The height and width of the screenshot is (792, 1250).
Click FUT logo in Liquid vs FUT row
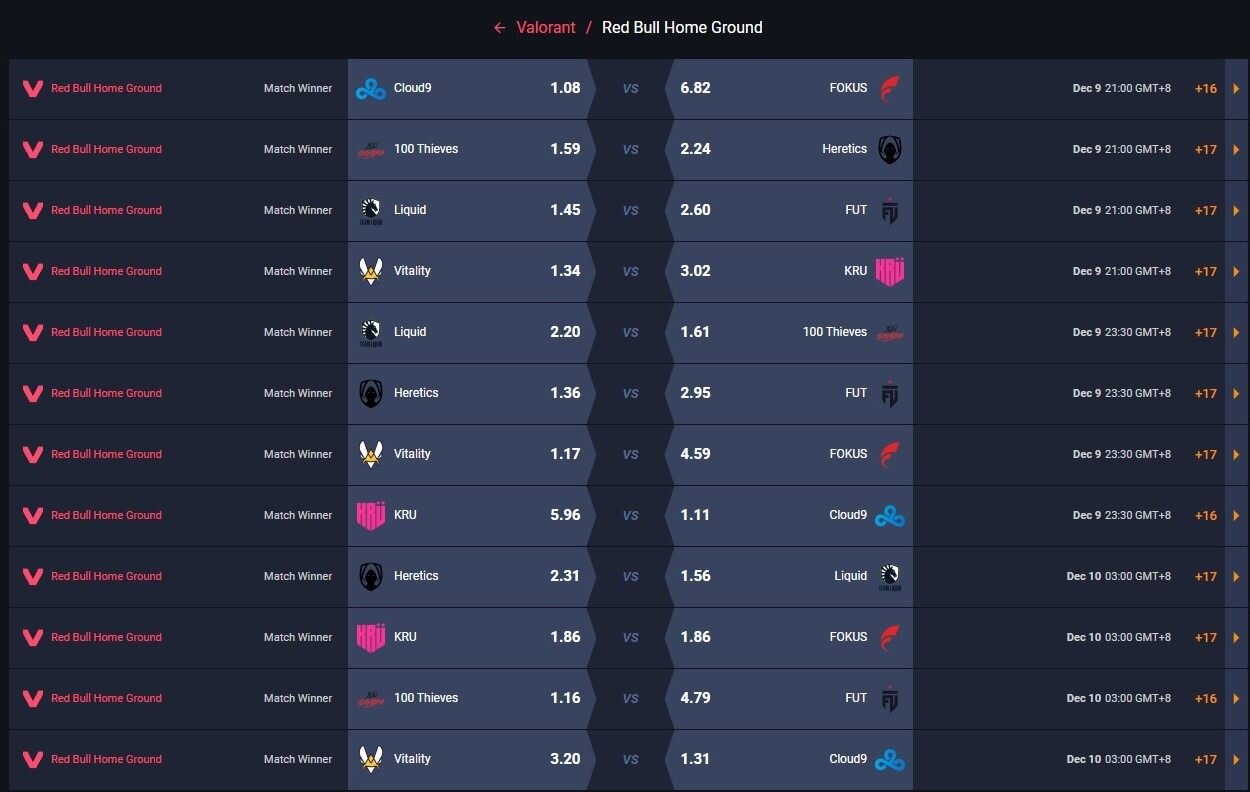pos(890,211)
